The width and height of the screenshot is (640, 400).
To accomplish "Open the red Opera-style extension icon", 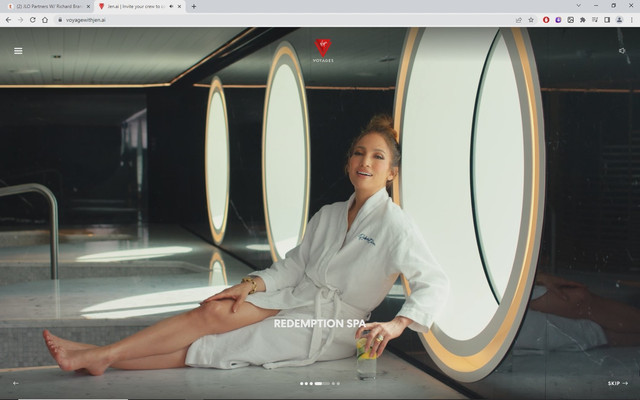I will (x=546, y=20).
